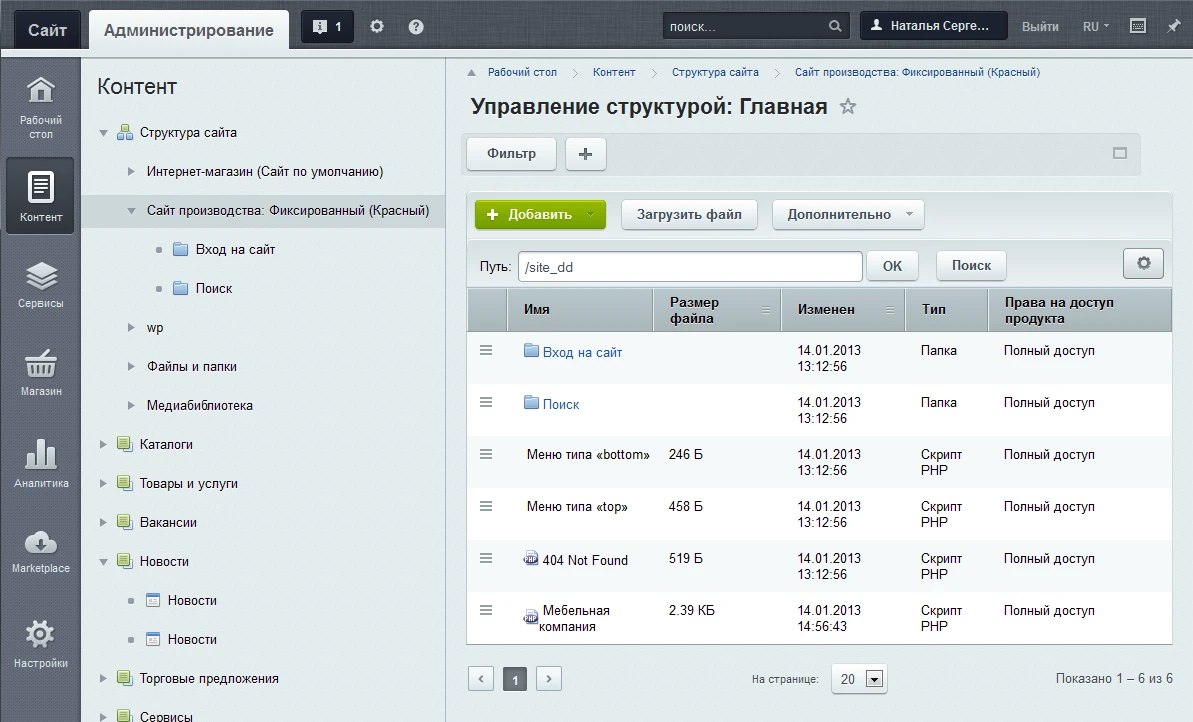
Task: Select Торговые предложения in the tree
Action: (208, 678)
